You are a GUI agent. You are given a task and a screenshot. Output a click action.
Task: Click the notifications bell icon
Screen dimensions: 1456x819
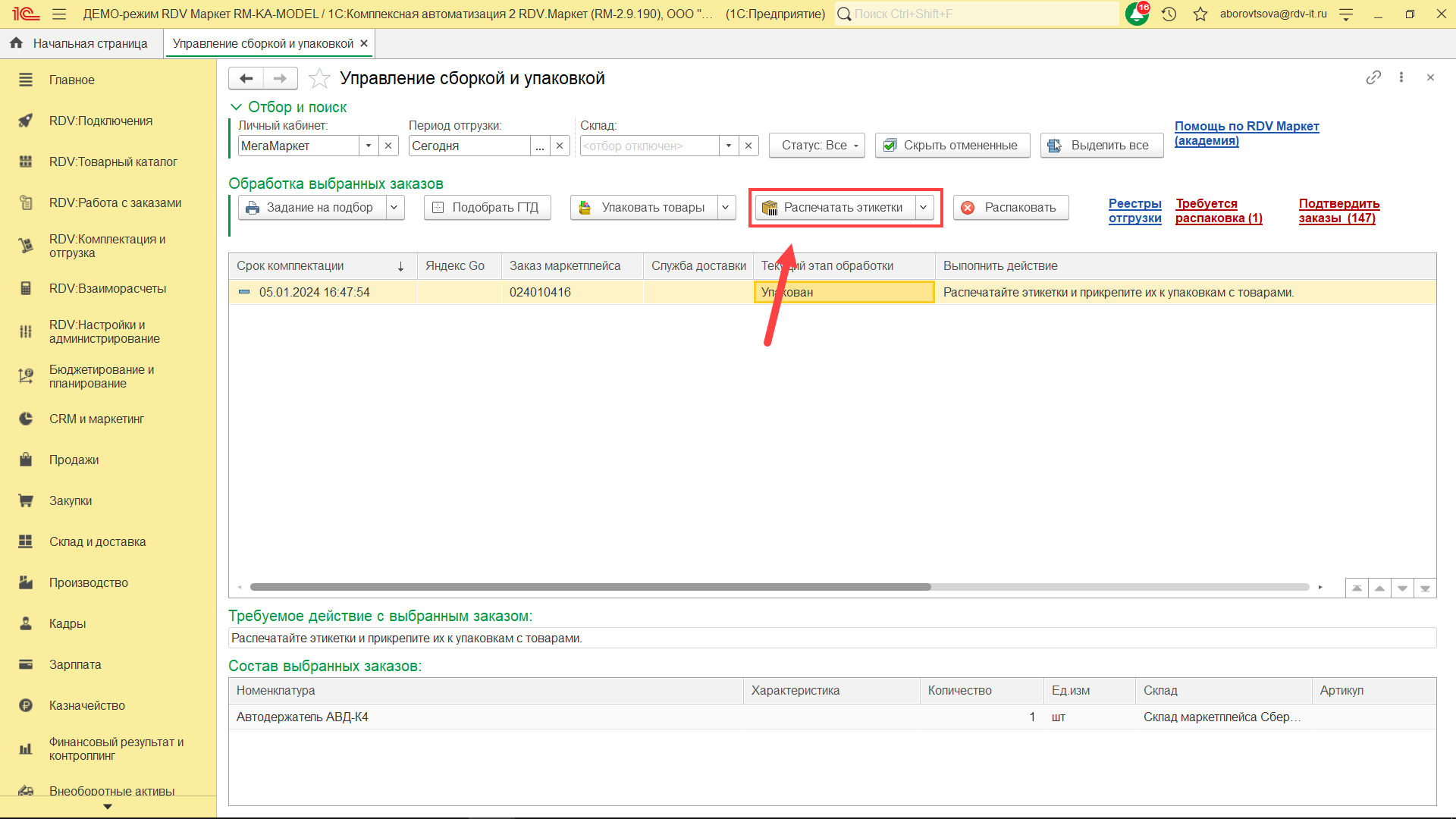[x=1136, y=14]
